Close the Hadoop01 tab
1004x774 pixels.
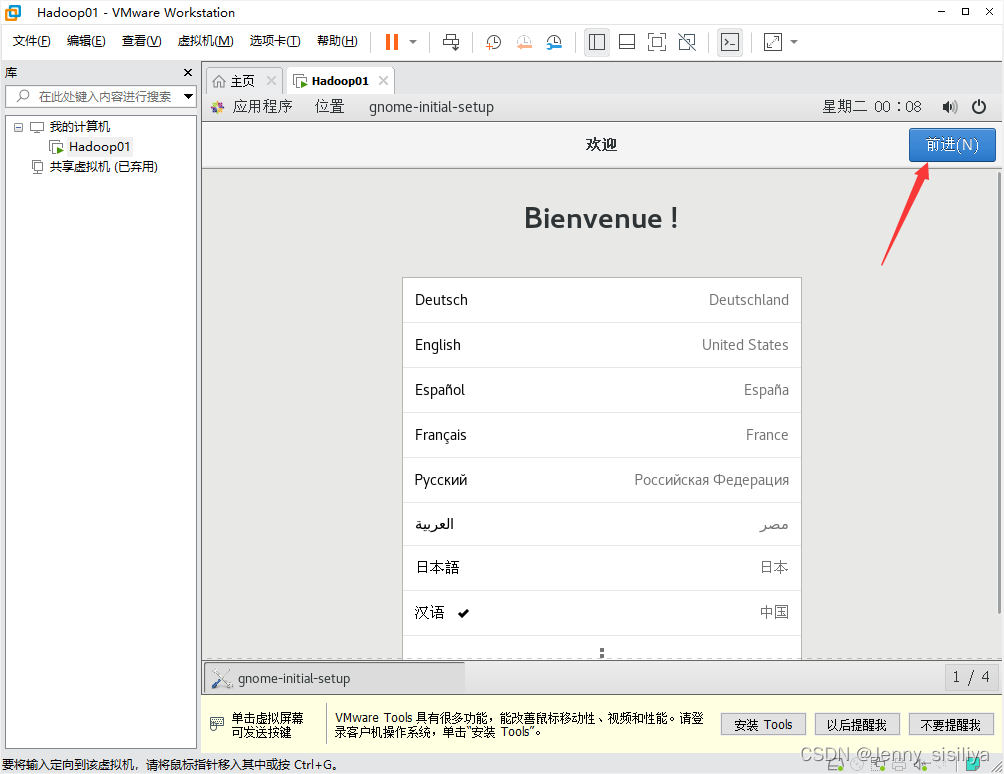[x=384, y=81]
